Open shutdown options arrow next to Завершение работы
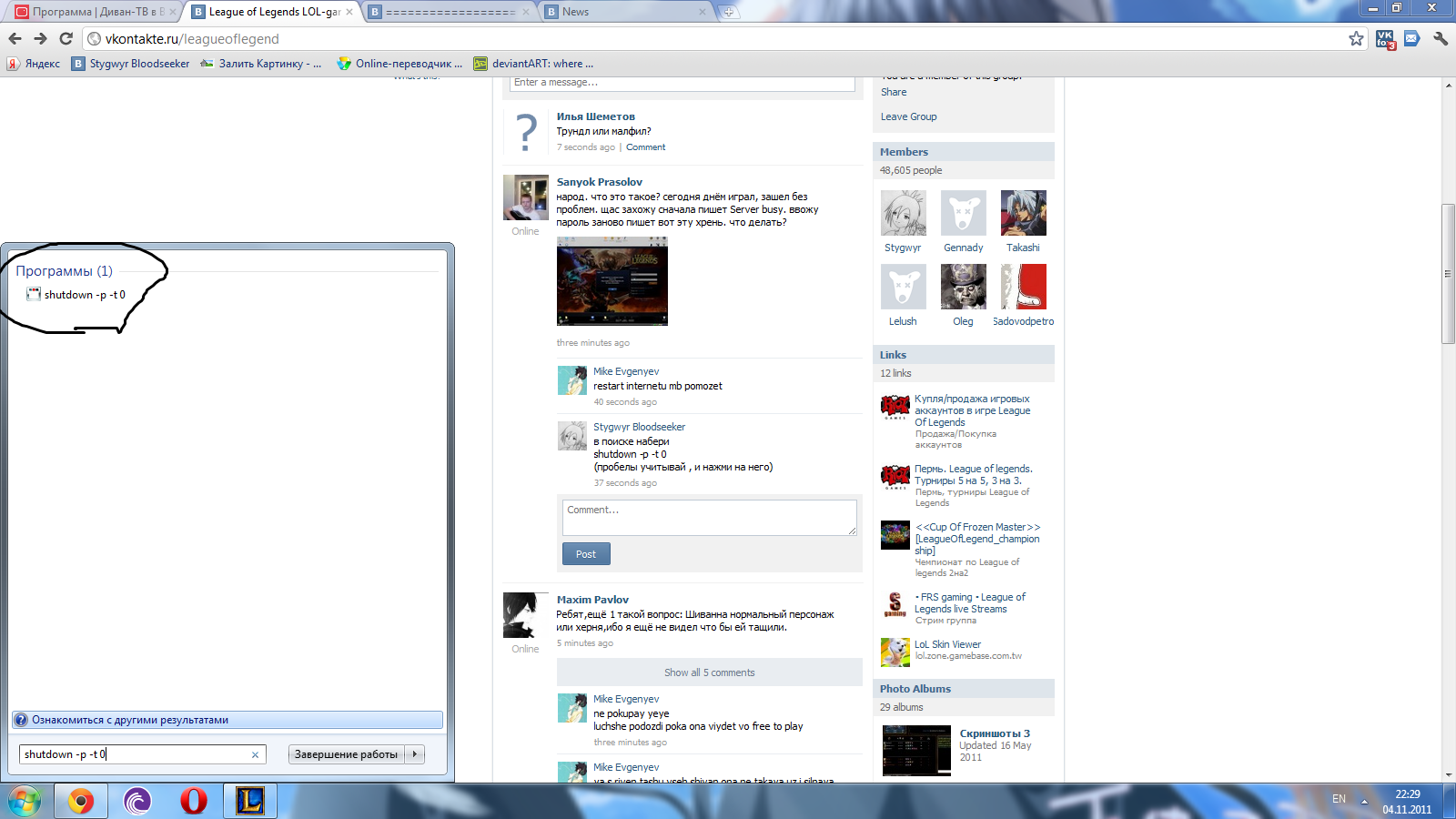The image size is (1456, 819). [415, 754]
